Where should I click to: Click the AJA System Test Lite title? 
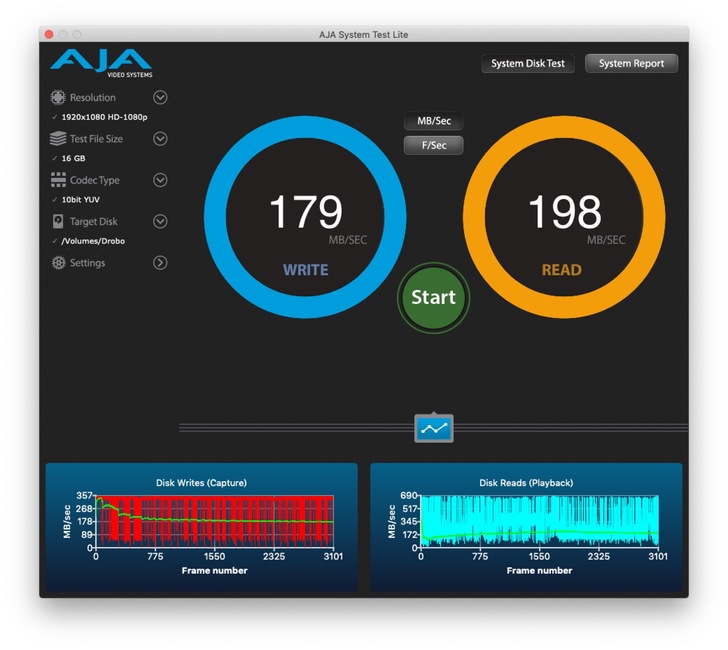click(x=364, y=35)
